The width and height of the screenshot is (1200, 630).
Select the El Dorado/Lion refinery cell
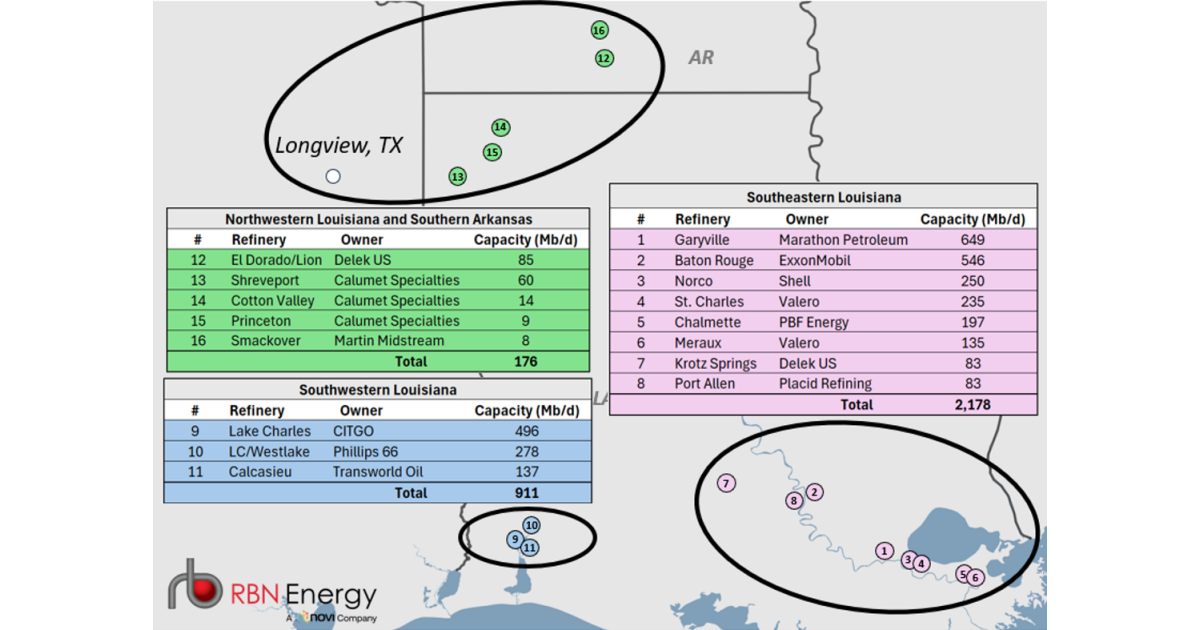click(x=277, y=260)
